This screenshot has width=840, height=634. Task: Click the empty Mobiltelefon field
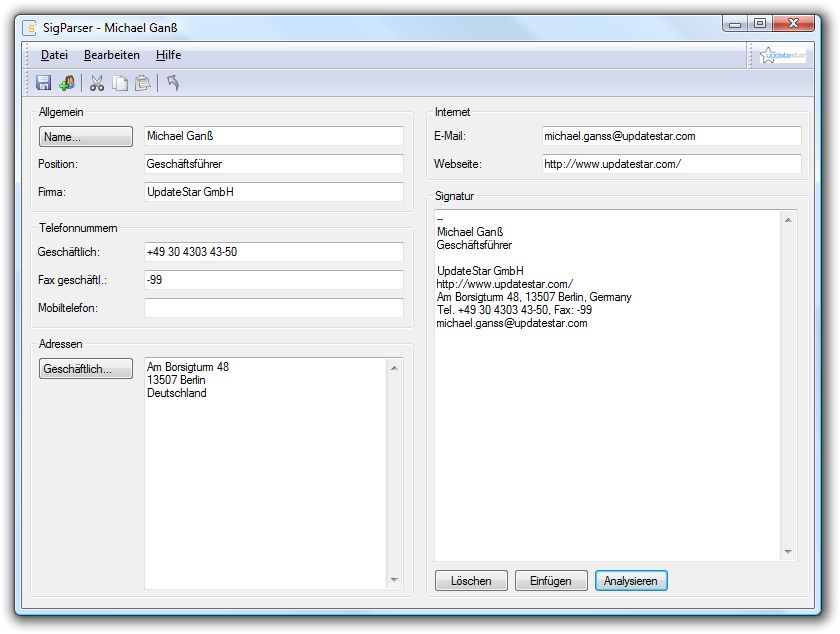(274, 308)
